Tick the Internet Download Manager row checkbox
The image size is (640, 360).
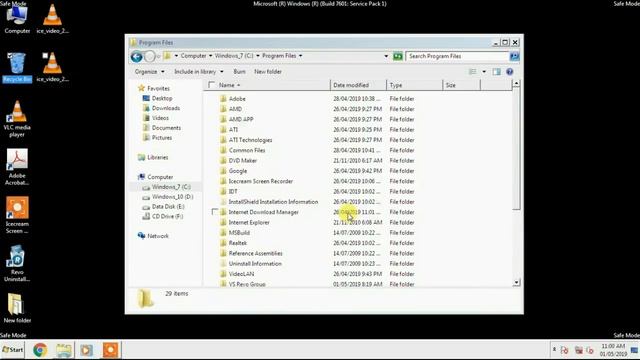(x=215, y=212)
